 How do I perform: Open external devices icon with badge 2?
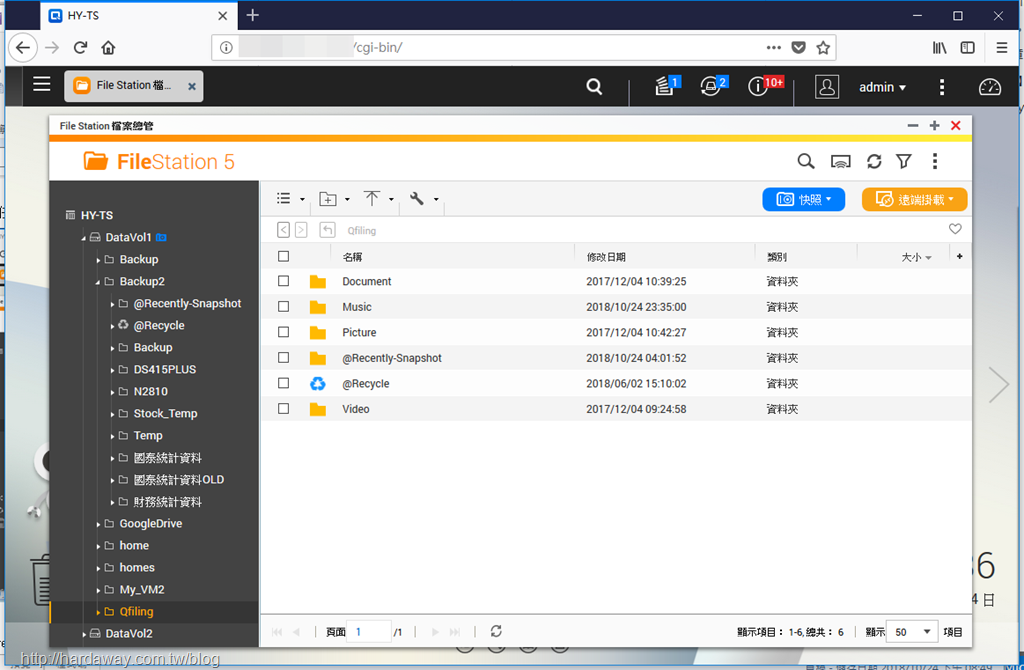coord(711,86)
